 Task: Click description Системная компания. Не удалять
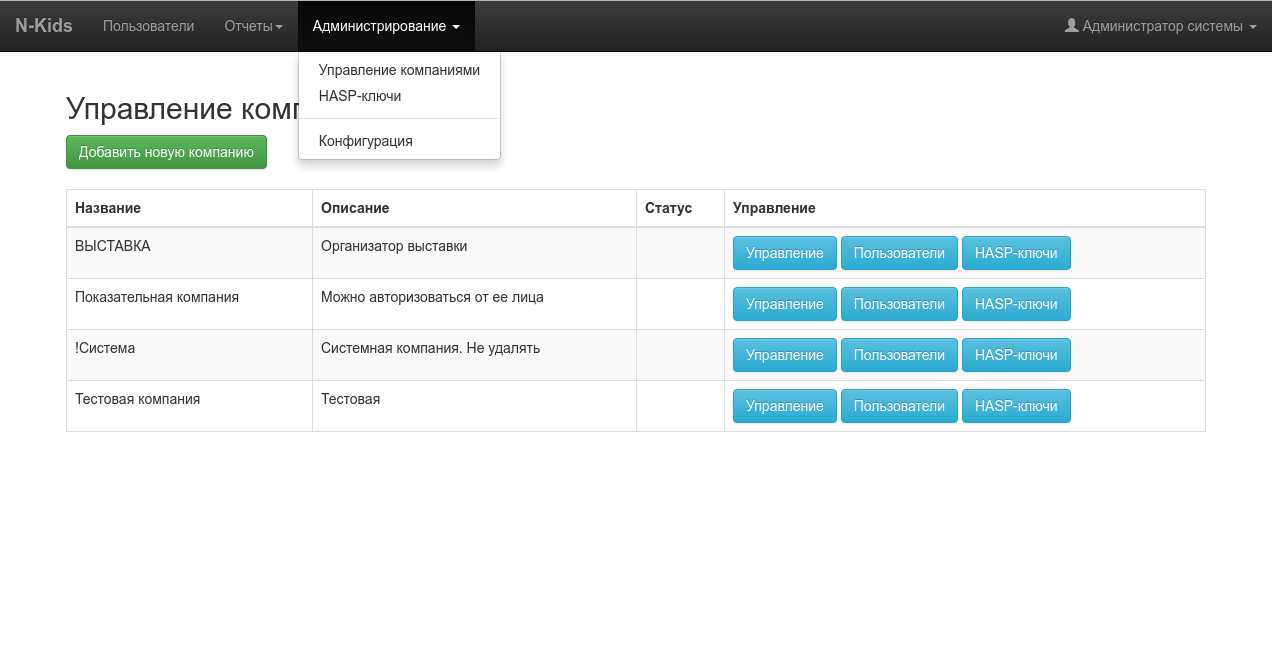click(430, 348)
